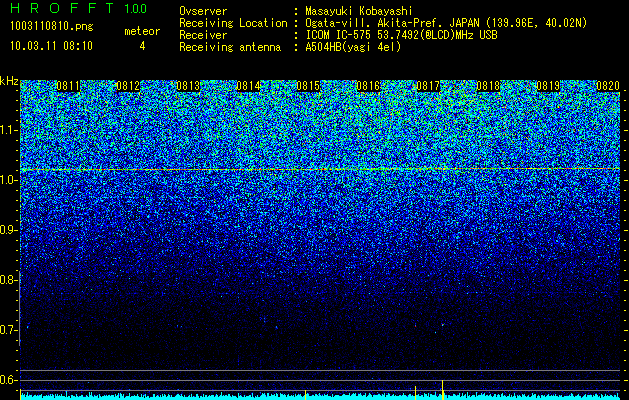Click the HROFFT title text
Screen dimensions: 629x400
(x=61, y=8)
